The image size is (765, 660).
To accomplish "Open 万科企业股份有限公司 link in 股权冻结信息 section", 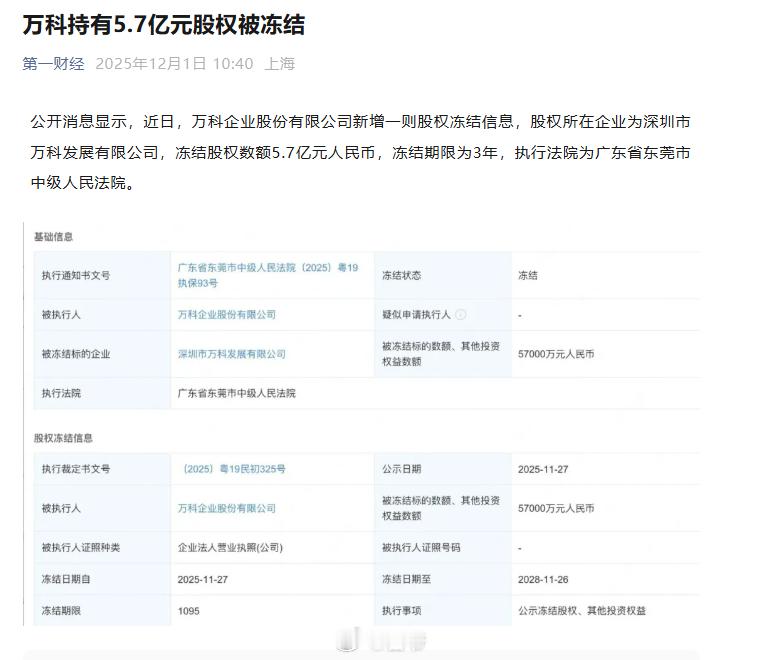I will [x=226, y=508].
